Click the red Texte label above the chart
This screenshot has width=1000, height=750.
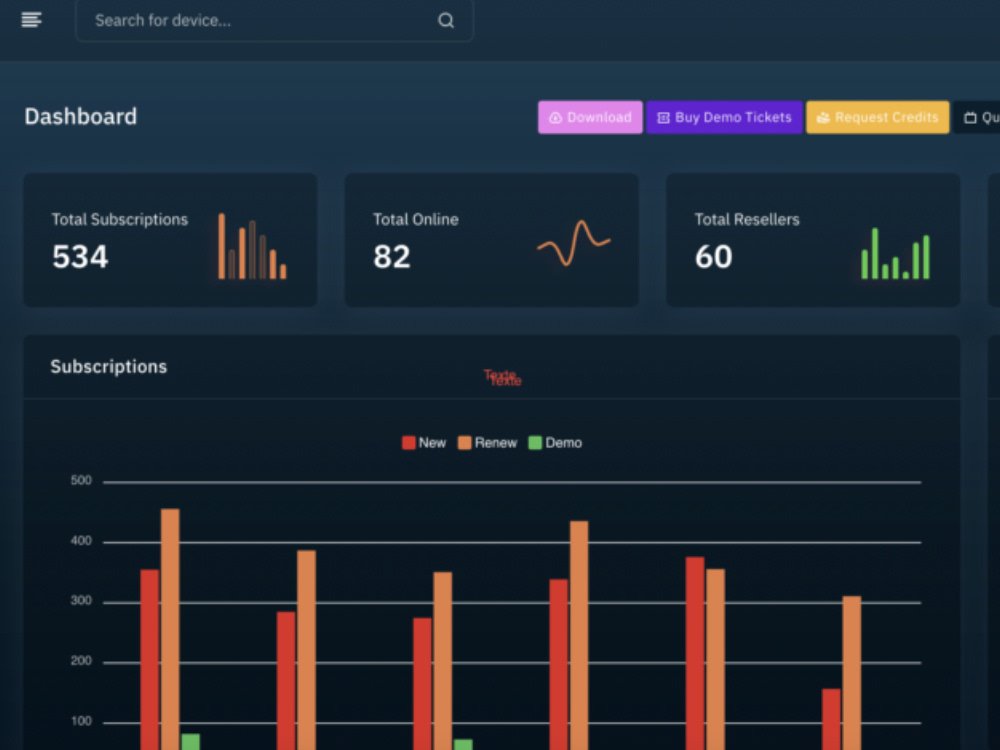(502, 377)
